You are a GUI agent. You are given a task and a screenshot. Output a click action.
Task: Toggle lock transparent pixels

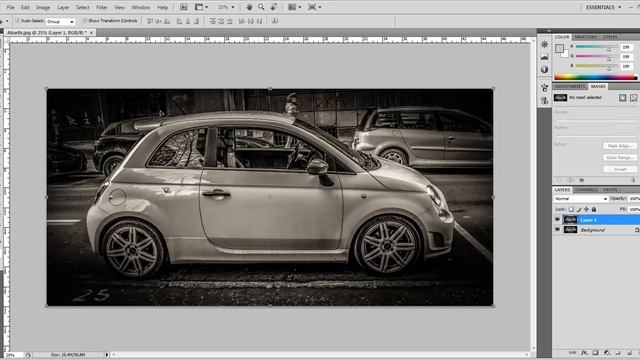click(571, 209)
